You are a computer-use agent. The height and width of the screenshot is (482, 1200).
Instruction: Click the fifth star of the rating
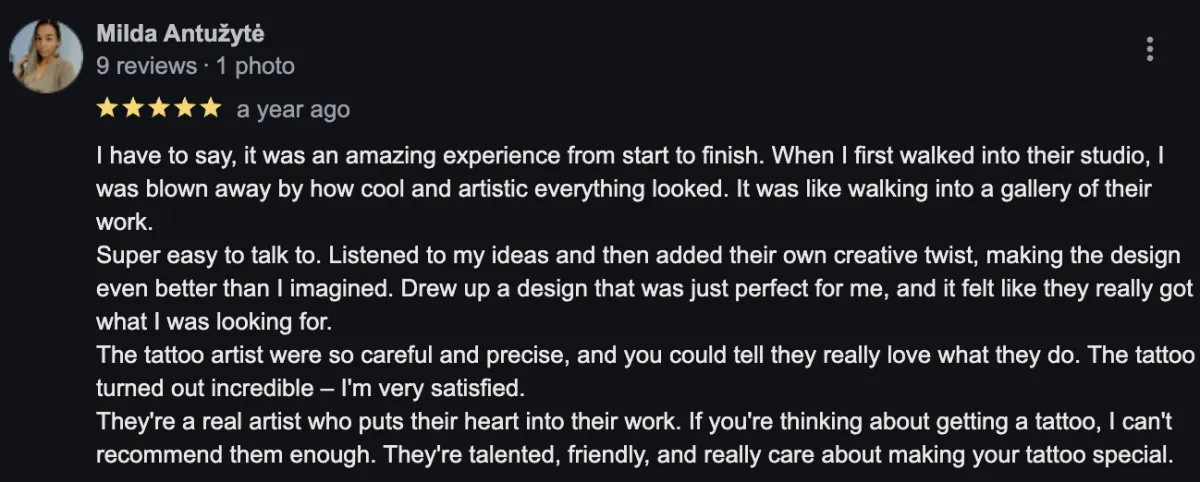pos(209,108)
